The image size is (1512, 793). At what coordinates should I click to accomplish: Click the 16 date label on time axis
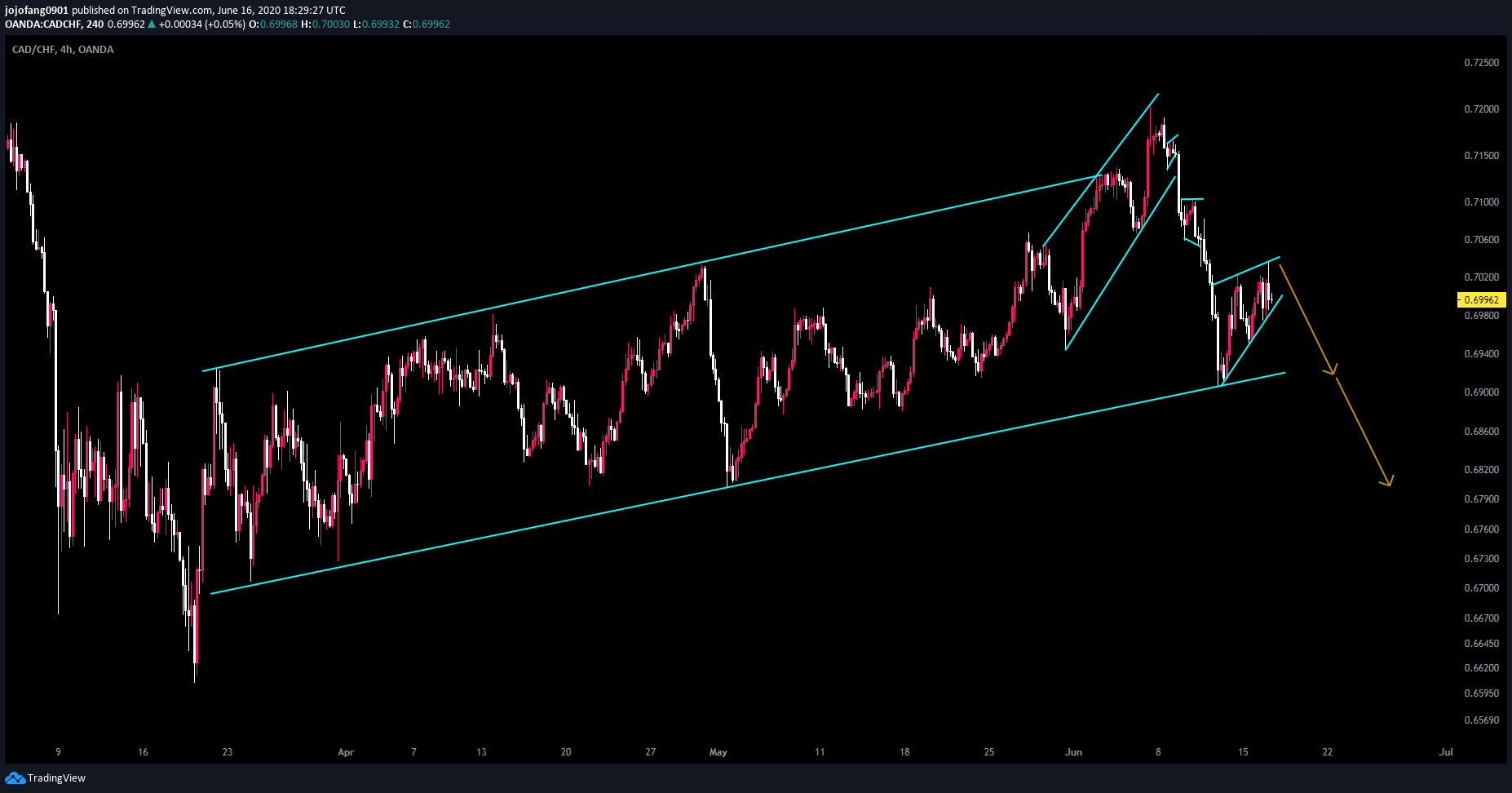[143, 752]
